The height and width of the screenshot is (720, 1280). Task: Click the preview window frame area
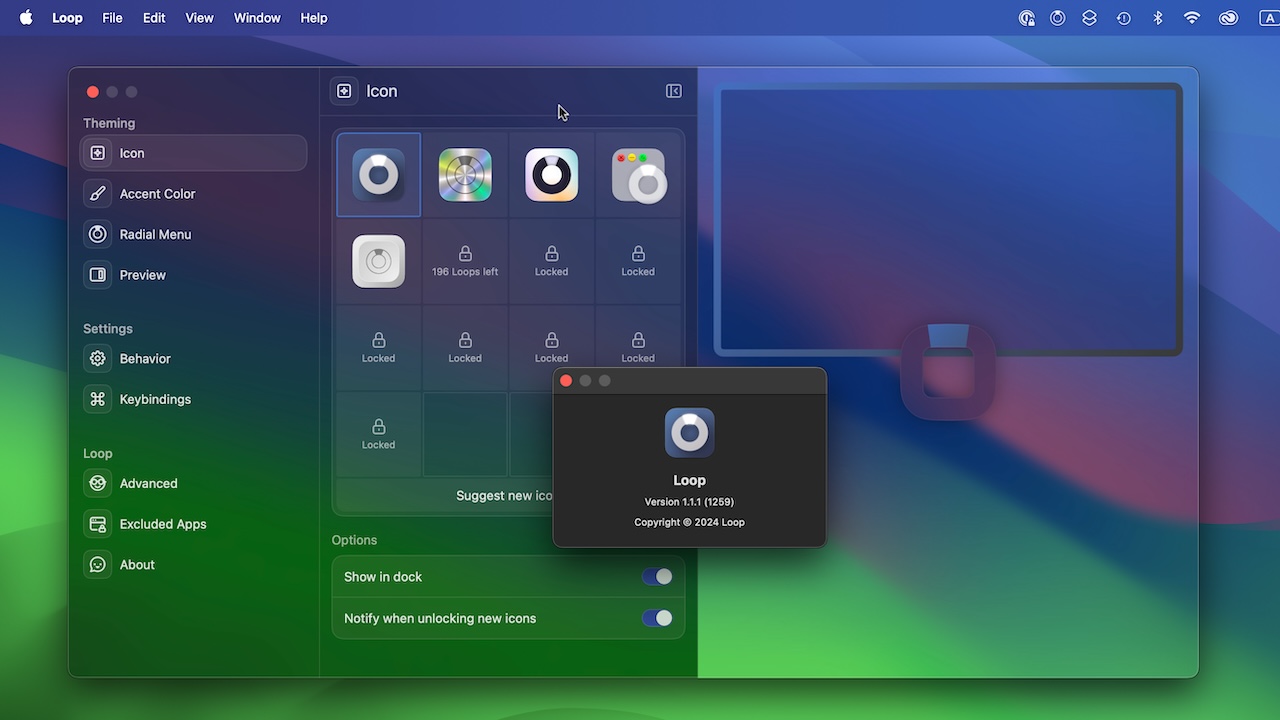pos(948,219)
